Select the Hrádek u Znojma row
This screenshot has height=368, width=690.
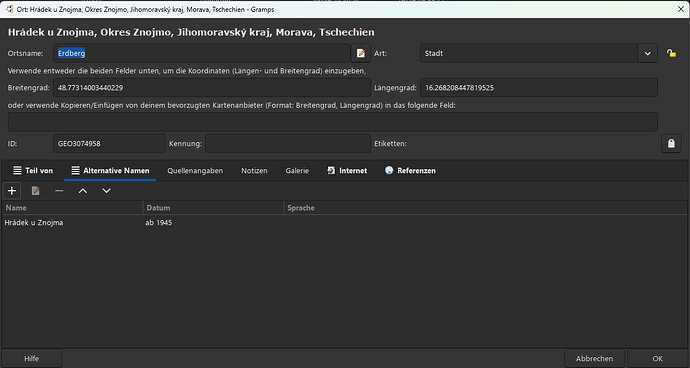click(x=345, y=223)
